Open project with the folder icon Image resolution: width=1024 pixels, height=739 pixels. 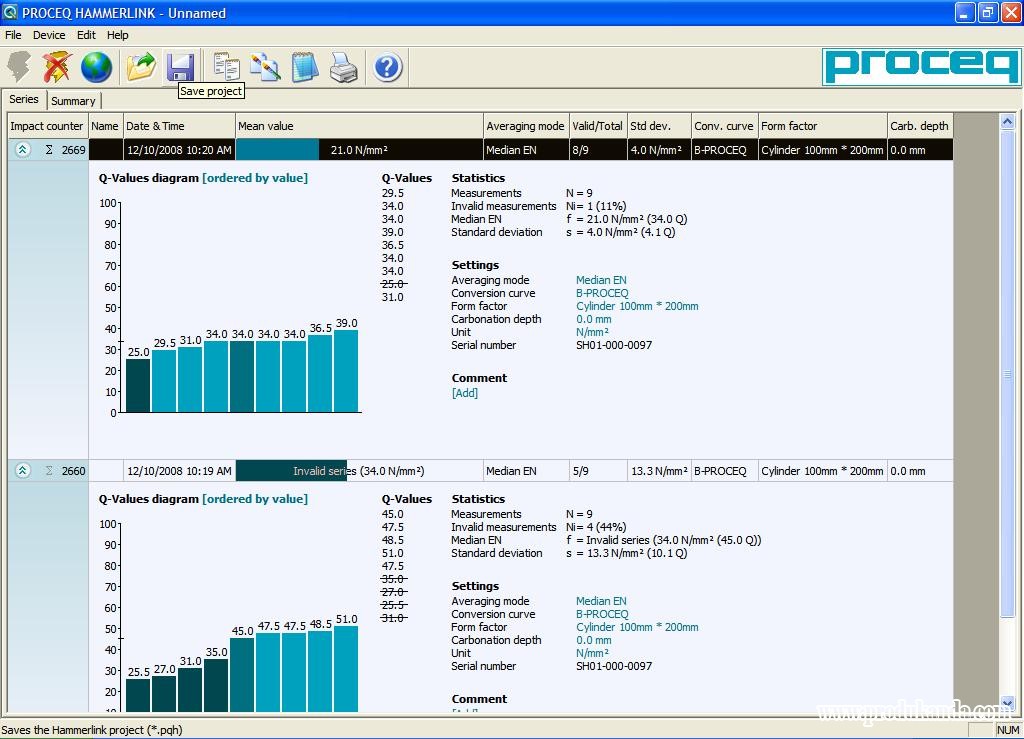pyautogui.click(x=141, y=67)
